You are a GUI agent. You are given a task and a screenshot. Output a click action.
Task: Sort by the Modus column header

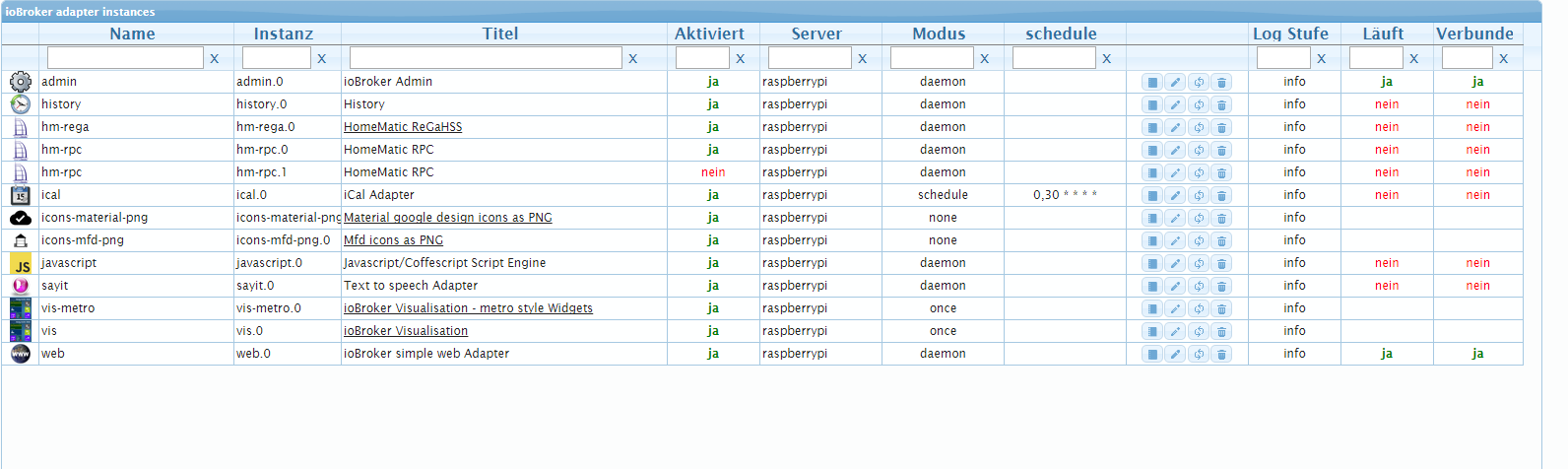point(940,33)
